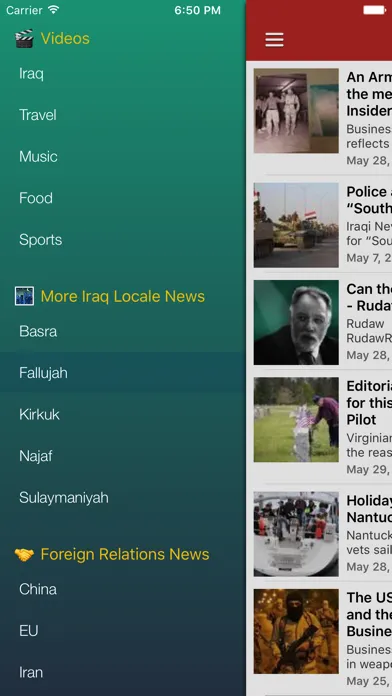The image size is (392, 696).
Task: Open the tanks with flag thumbnail
Action: click(x=296, y=225)
